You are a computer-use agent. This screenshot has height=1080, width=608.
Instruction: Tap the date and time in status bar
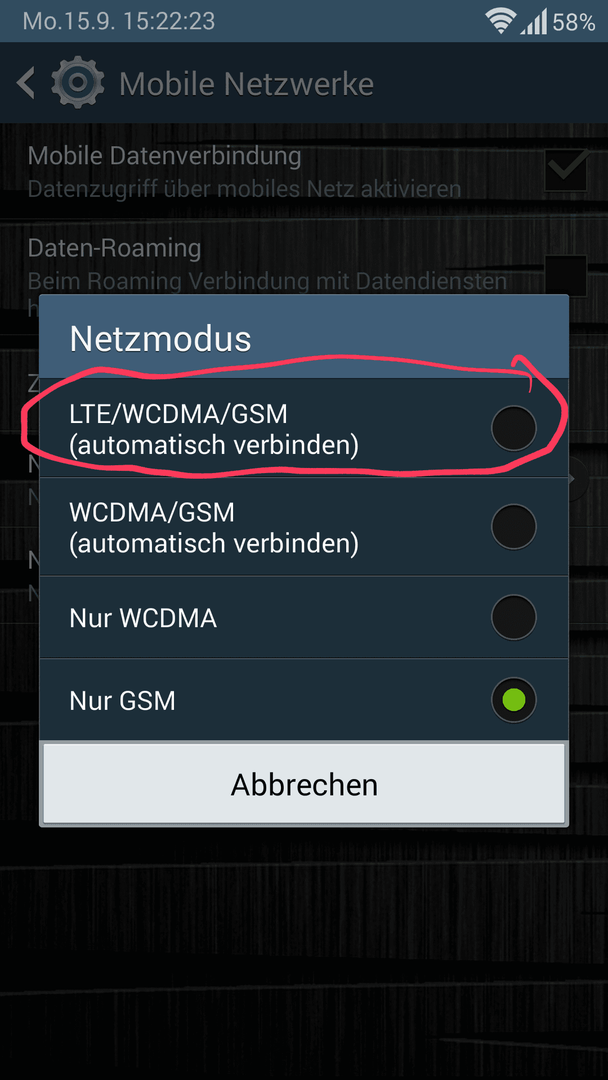(x=118, y=21)
